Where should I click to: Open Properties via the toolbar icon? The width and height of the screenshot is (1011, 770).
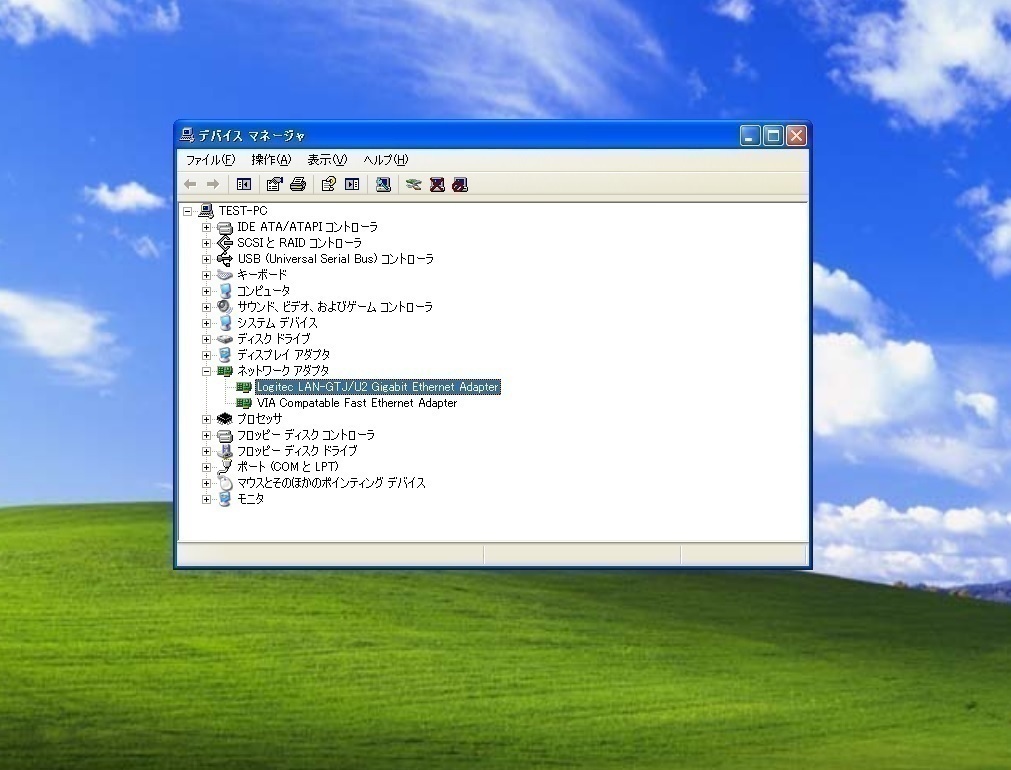click(x=274, y=184)
